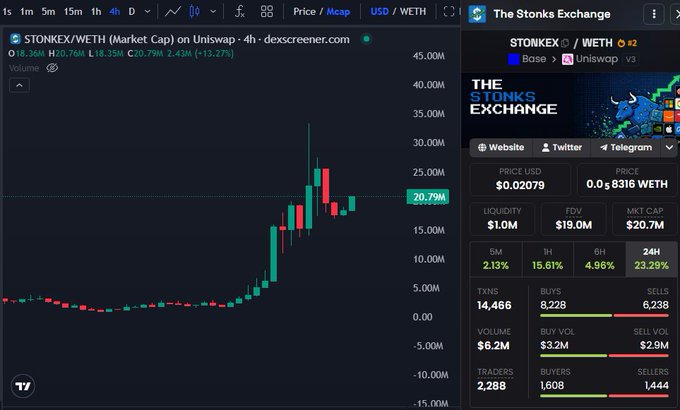Image resolution: width=680 pixels, height=410 pixels.
Task: Collapse the chart legend with the caret button
Action: coord(19,85)
